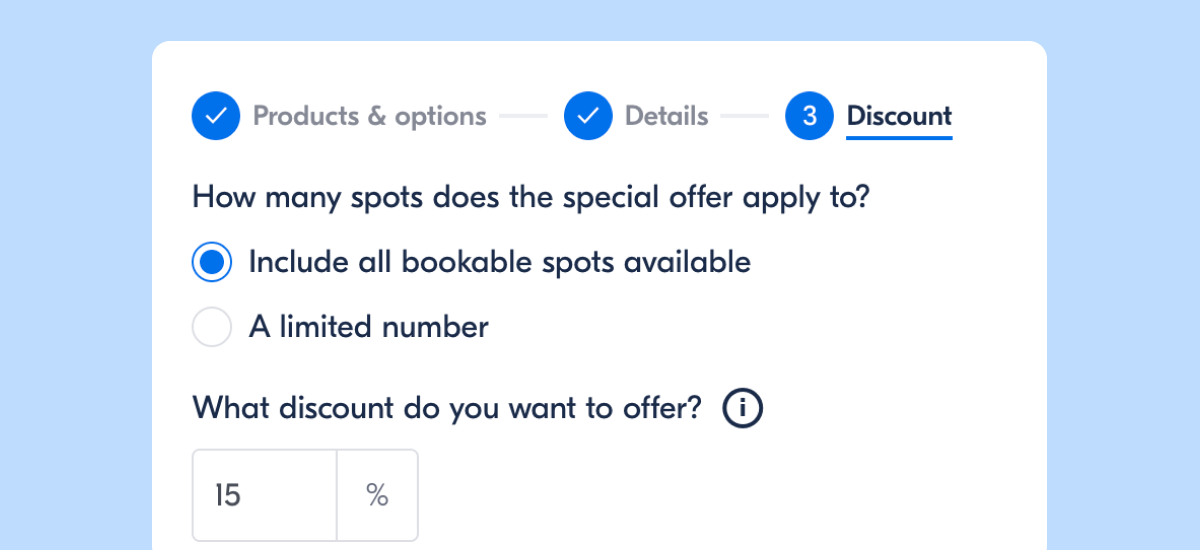Screen dimensions: 1200x550
Task: Click the Details step checkmark icon
Action: point(588,116)
